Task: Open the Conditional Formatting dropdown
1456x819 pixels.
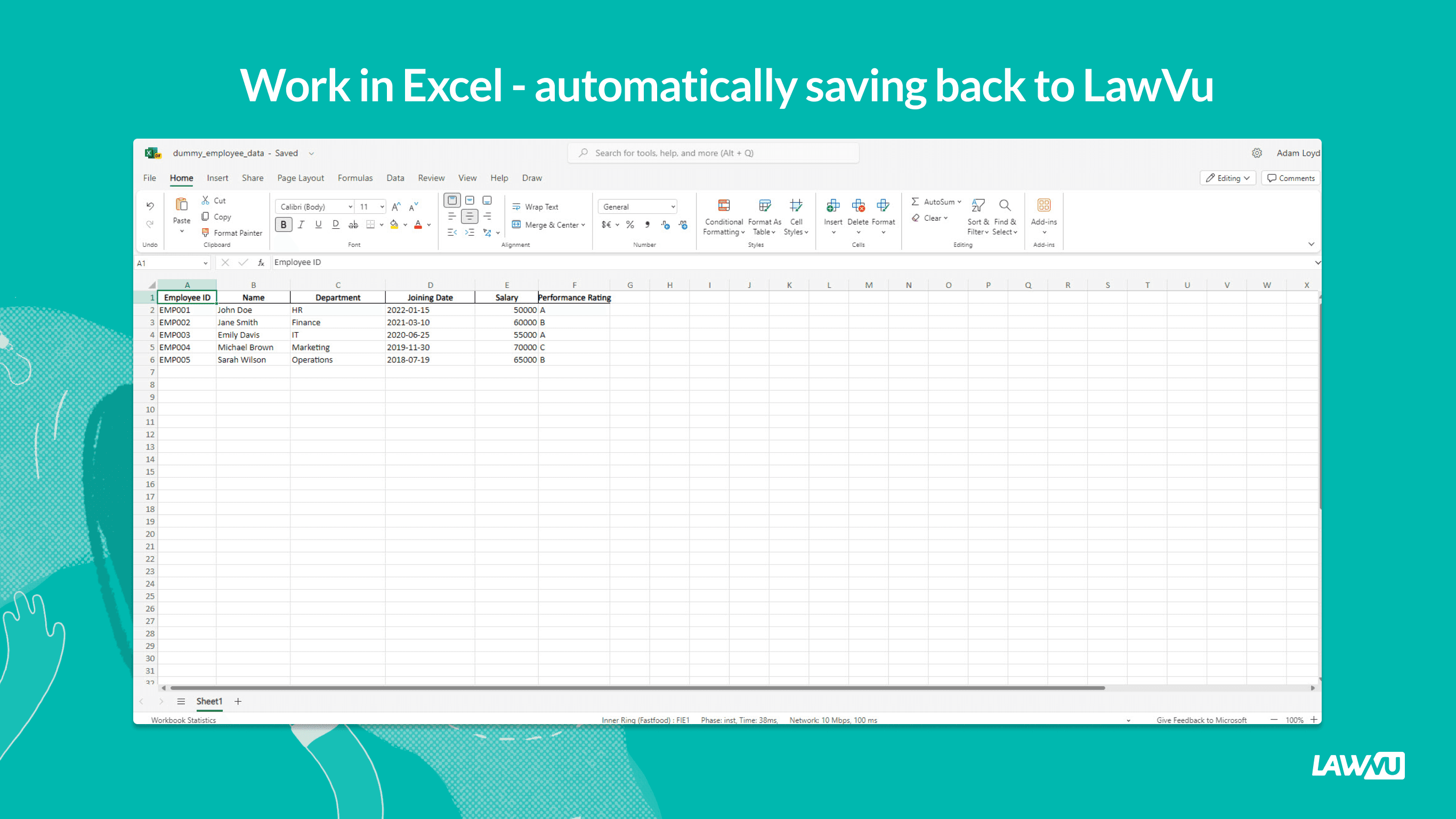Action: (724, 218)
